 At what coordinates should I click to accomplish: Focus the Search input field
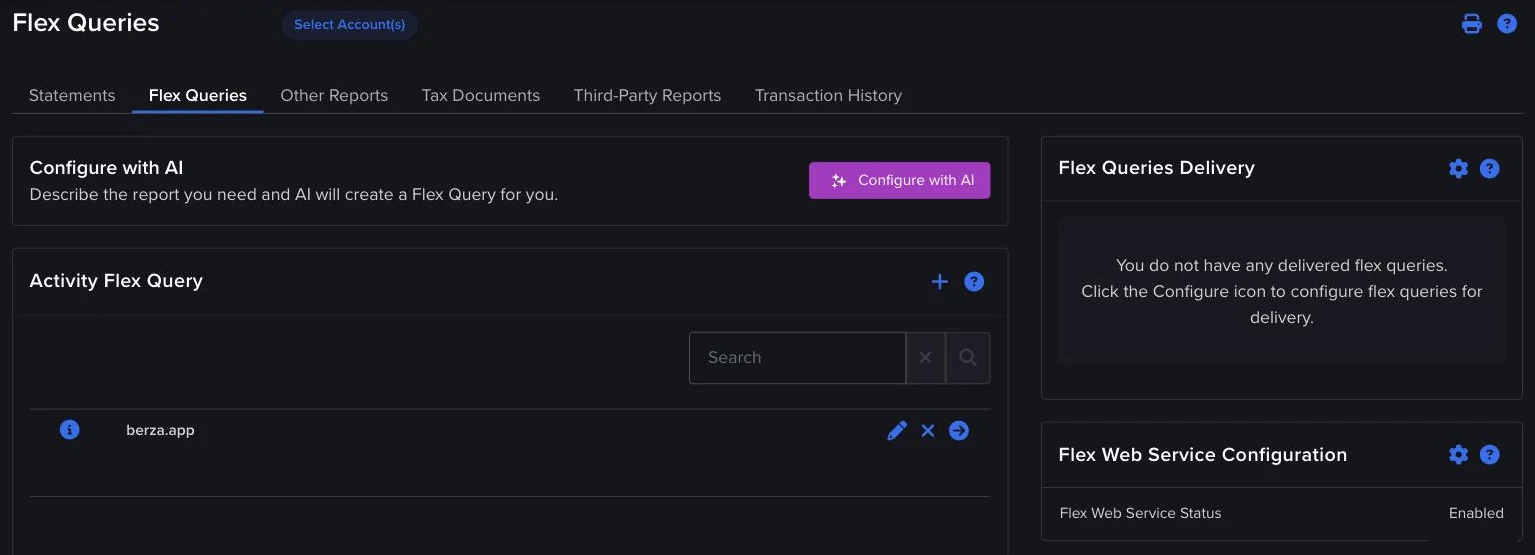(x=797, y=358)
